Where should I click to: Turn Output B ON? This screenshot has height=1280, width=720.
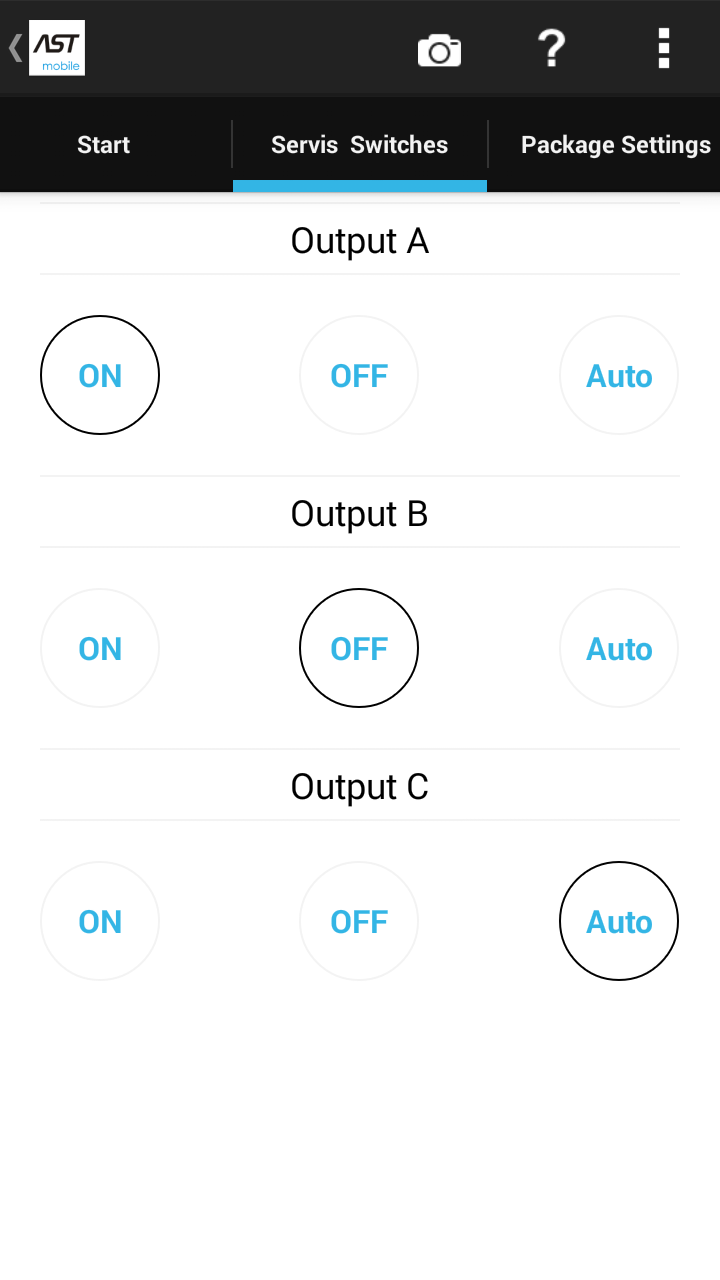100,648
